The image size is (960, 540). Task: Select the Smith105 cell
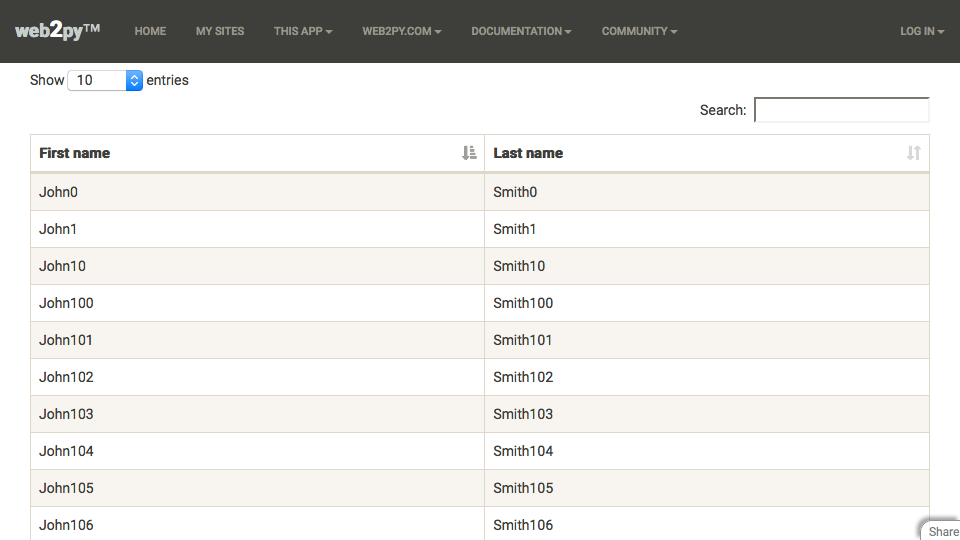click(707, 489)
